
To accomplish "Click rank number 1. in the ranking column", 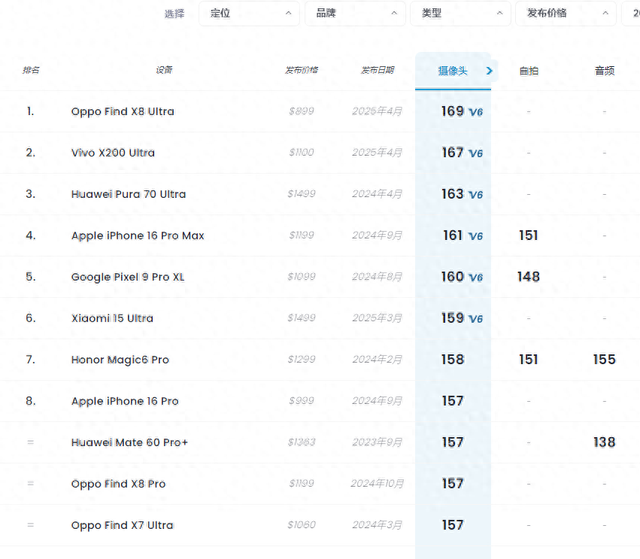I will pyautogui.click(x=31, y=111).
